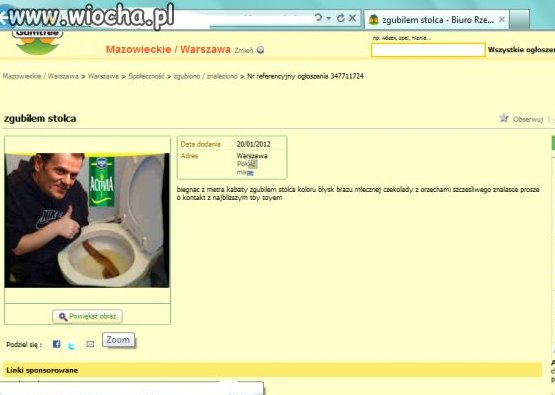Click the address bar search magnifier icon
Screen dimensions: 555x395
point(319,17)
